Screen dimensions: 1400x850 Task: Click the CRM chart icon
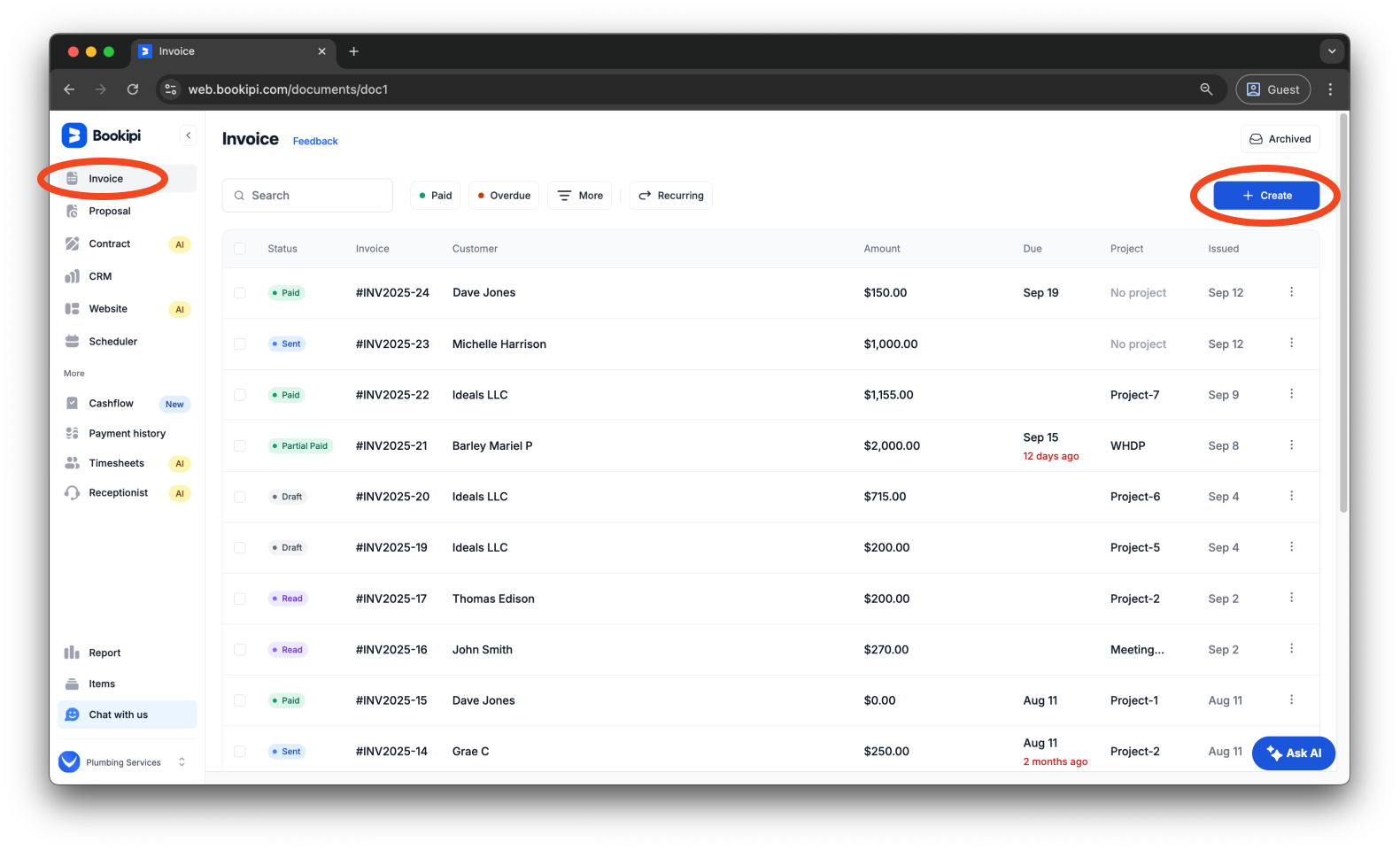click(x=73, y=276)
